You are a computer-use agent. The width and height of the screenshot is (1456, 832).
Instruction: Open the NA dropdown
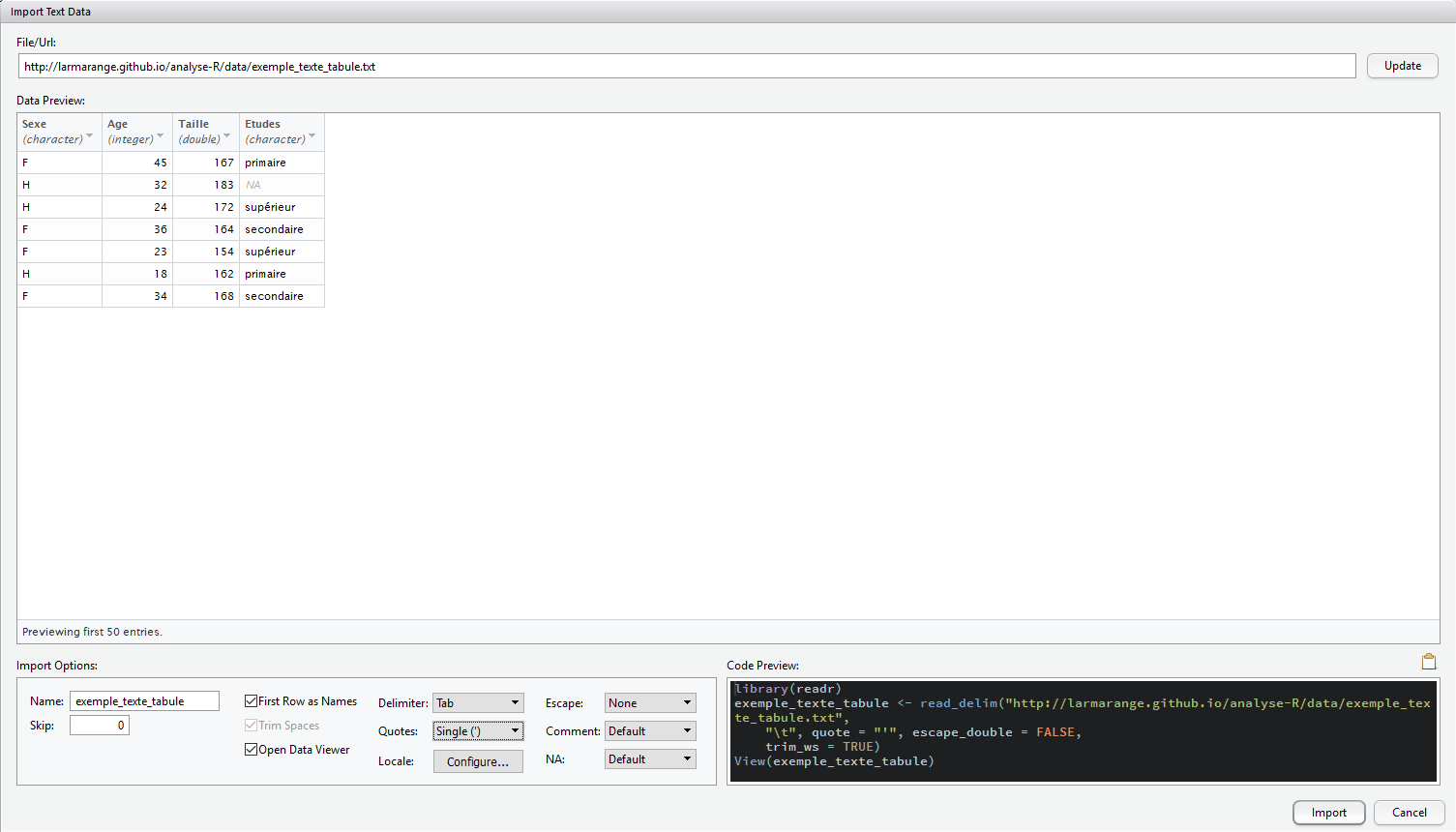click(x=650, y=759)
